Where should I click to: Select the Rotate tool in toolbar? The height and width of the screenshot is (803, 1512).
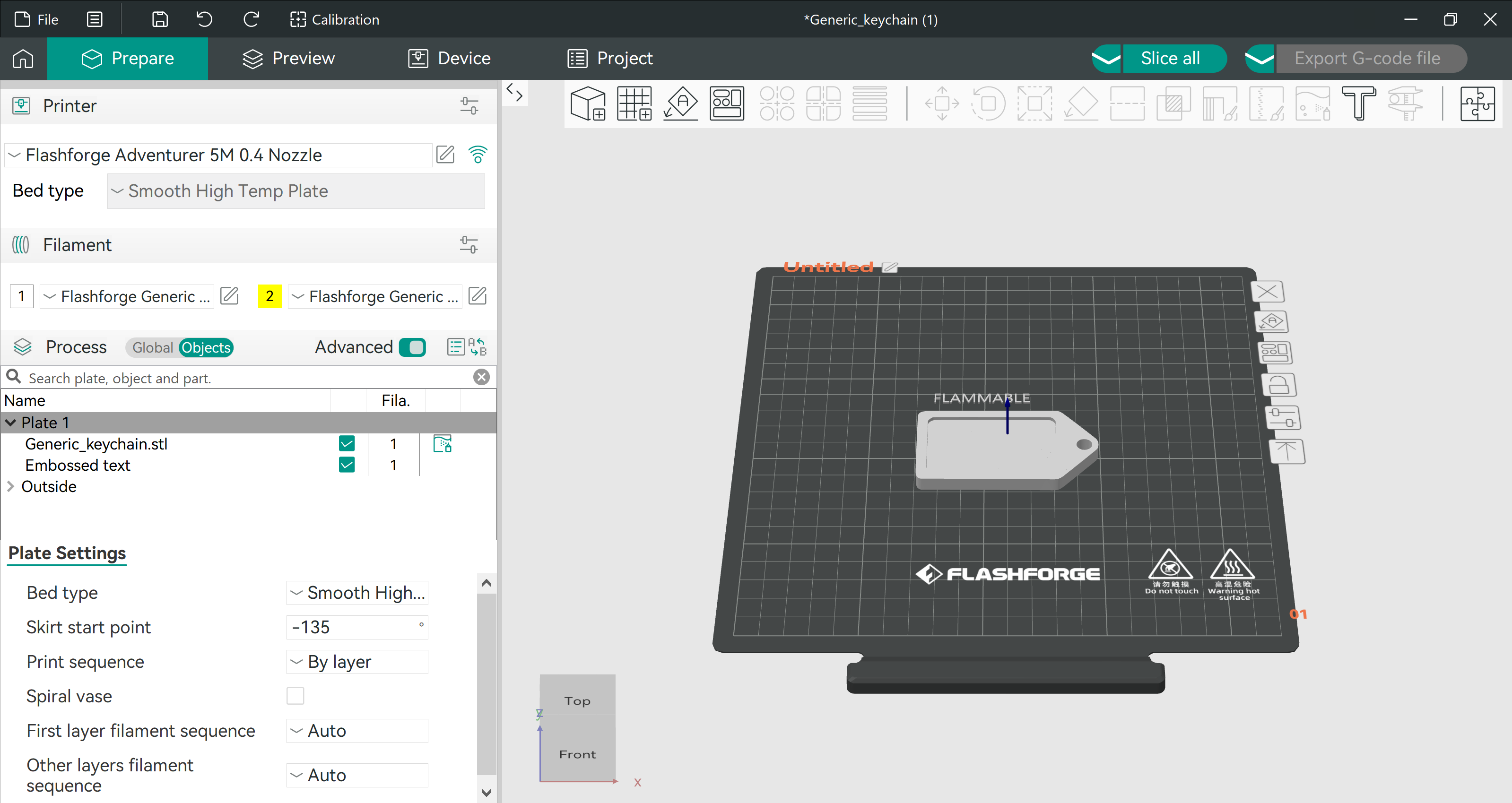pyautogui.click(x=989, y=103)
